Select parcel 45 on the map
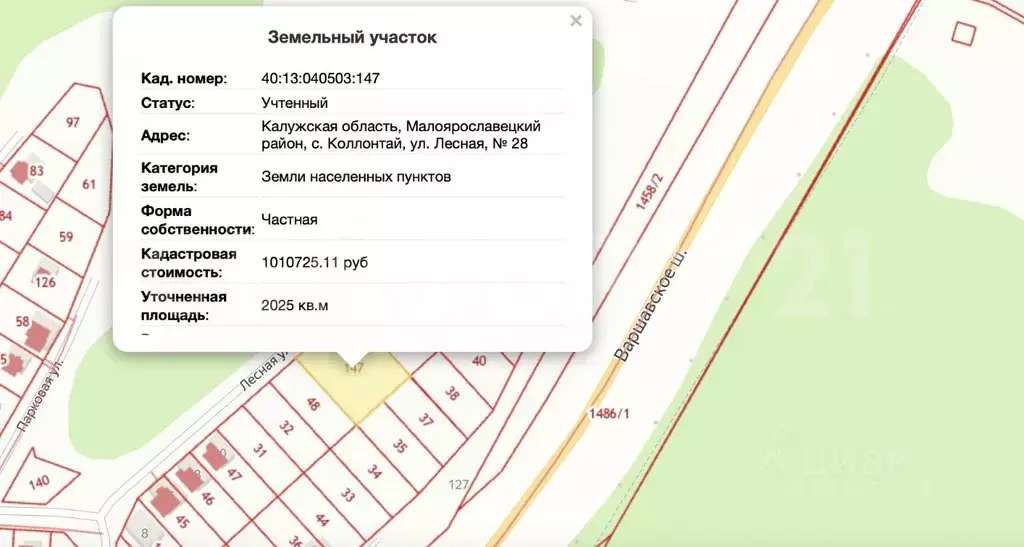The image size is (1024, 547). tap(182, 522)
